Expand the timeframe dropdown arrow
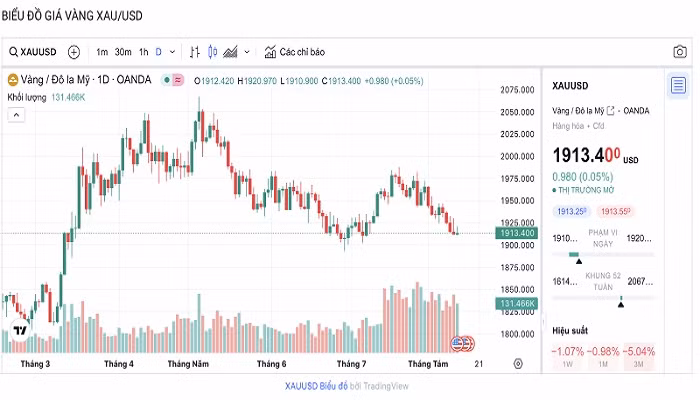This screenshot has height=400, width=700. 172,52
